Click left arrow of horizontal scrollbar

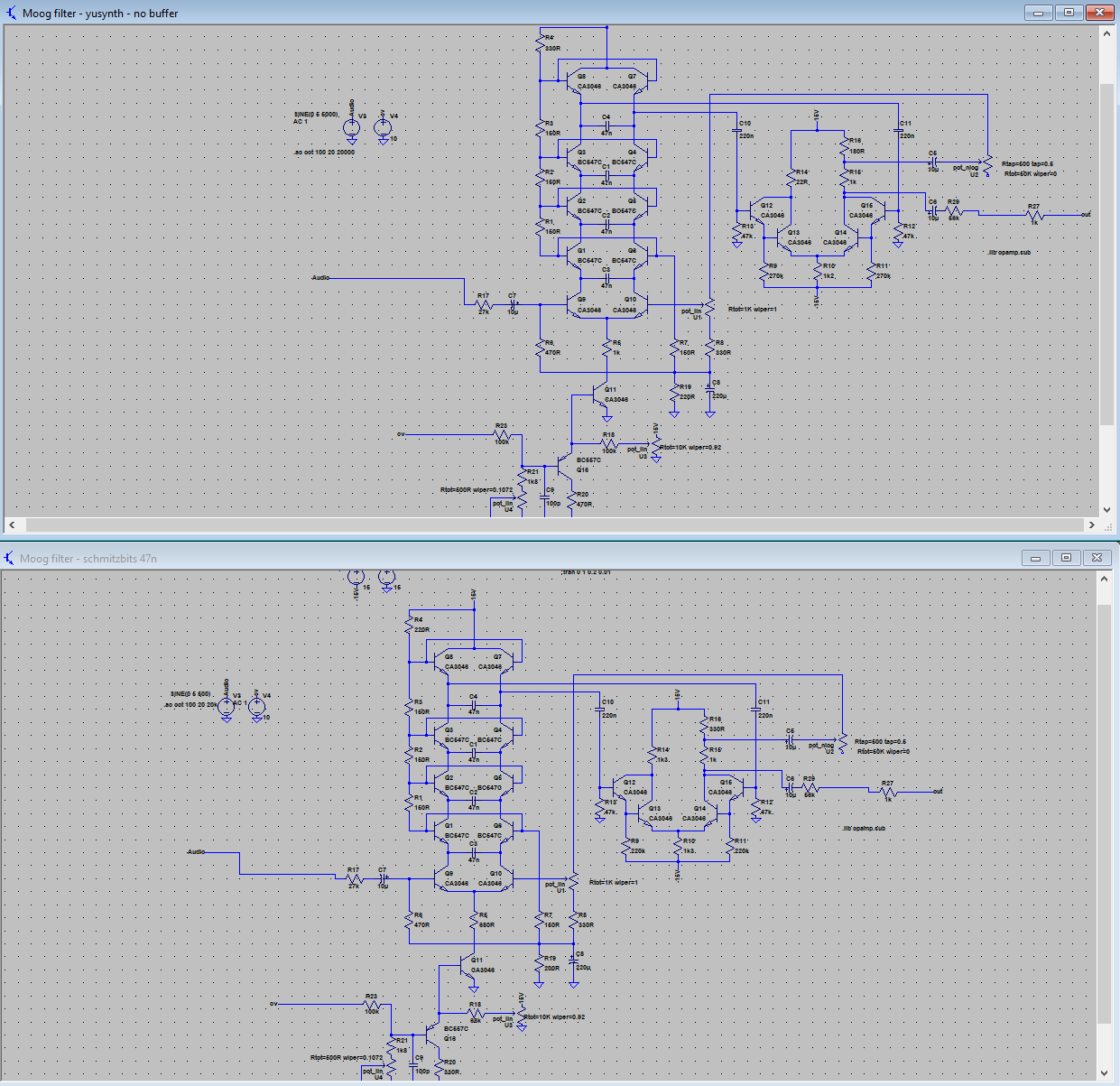pyautogui.click(x=10, y=524)
